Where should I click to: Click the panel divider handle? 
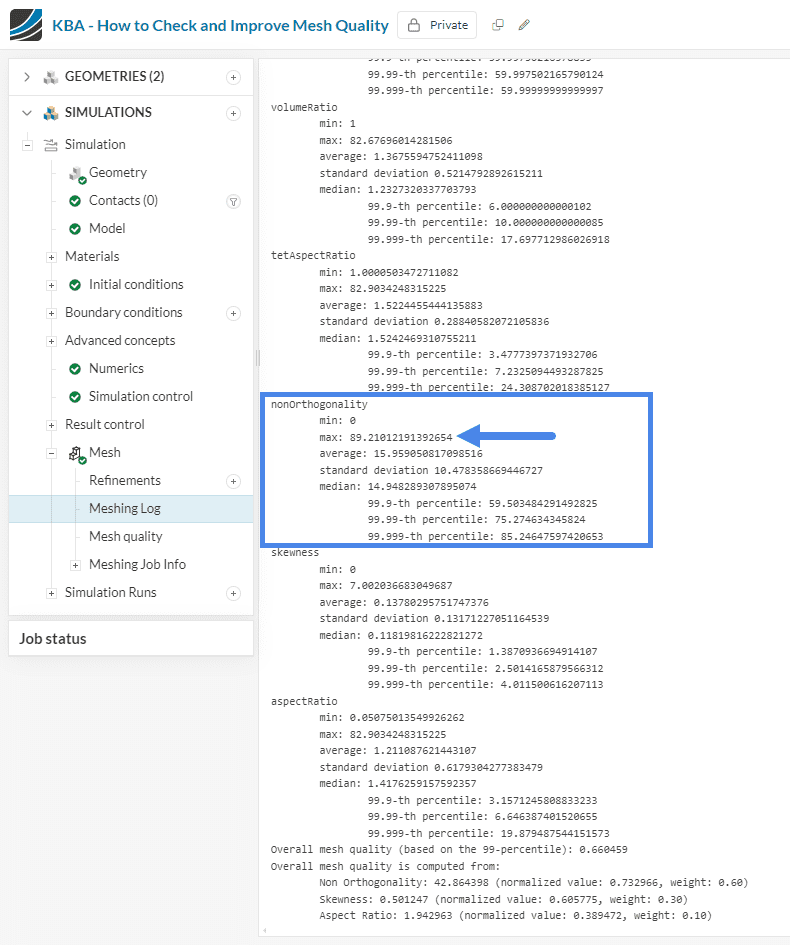(x=257, y=358)
